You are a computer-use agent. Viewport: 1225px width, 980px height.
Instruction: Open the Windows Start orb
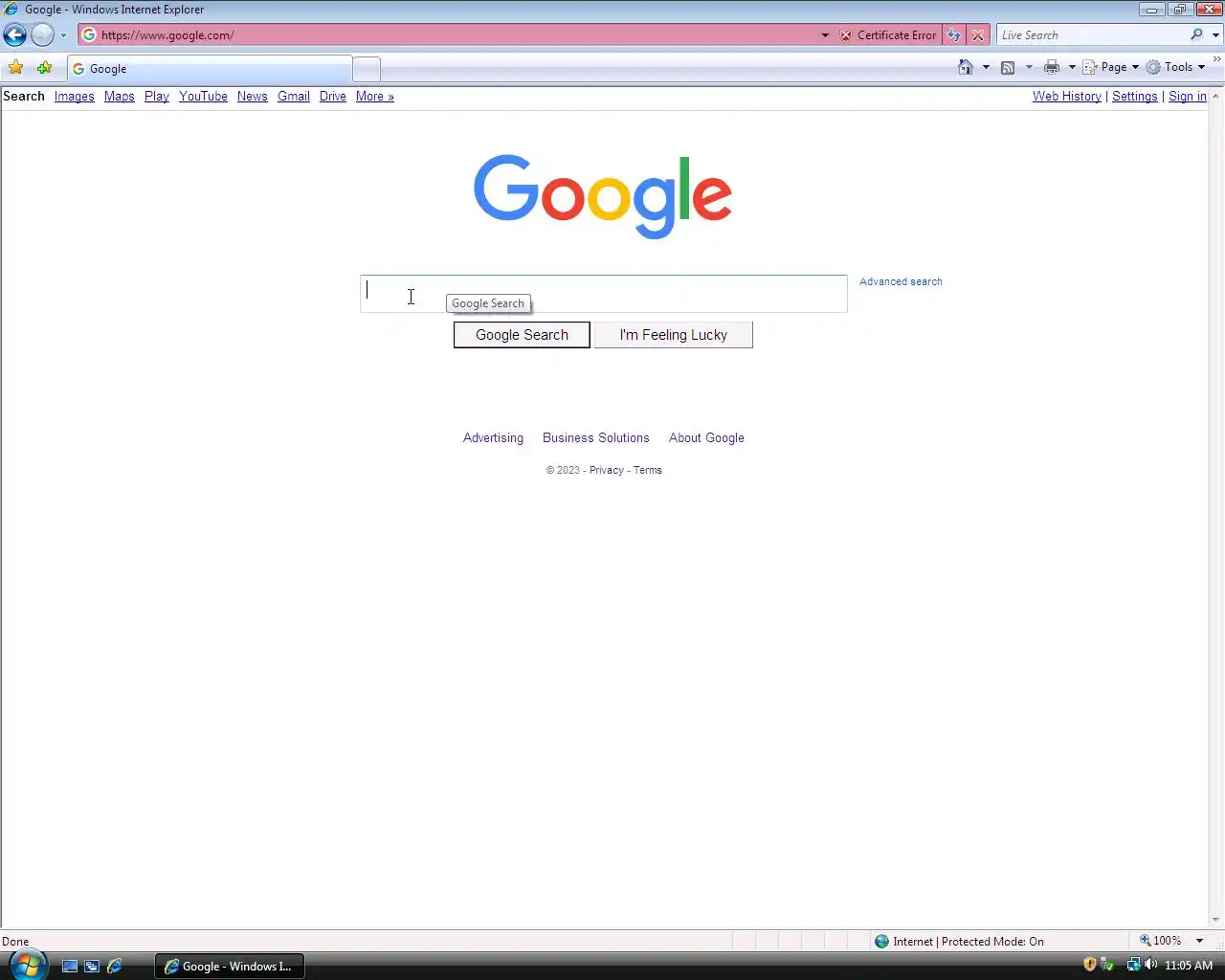click(x=27, y=965)
